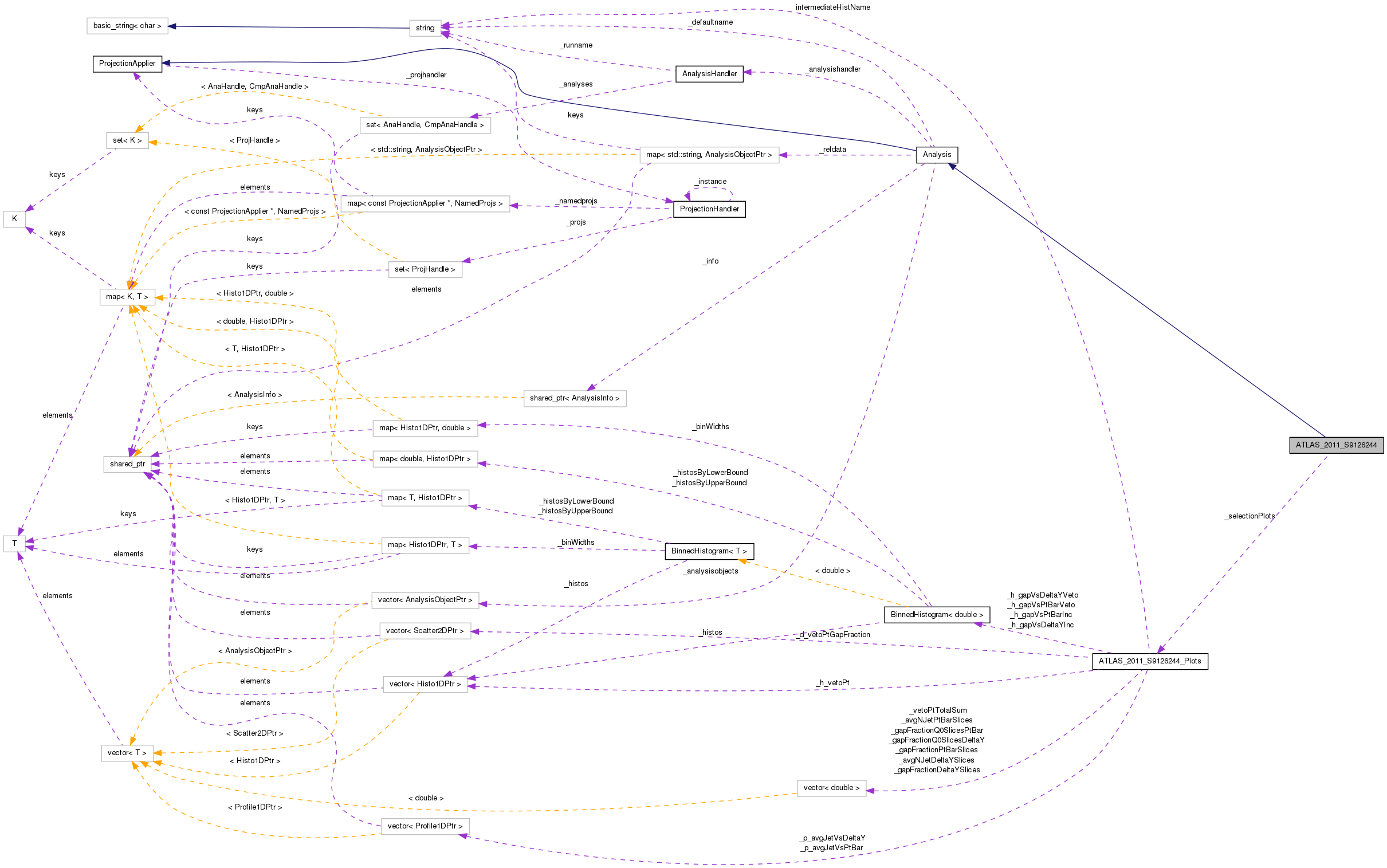This screenshot has height=868, width=1387.
Task: Select the _refdata edge label
Action: (832, 150)
